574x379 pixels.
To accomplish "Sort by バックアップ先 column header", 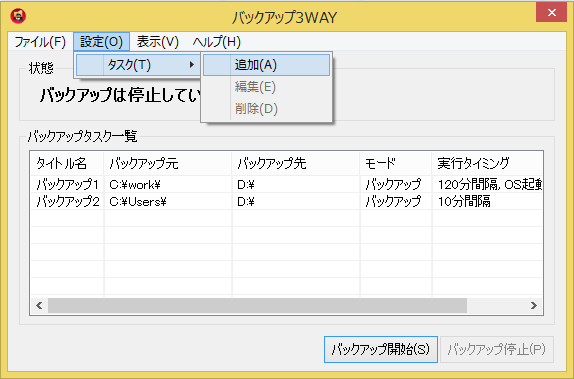I will click(296, 163).
